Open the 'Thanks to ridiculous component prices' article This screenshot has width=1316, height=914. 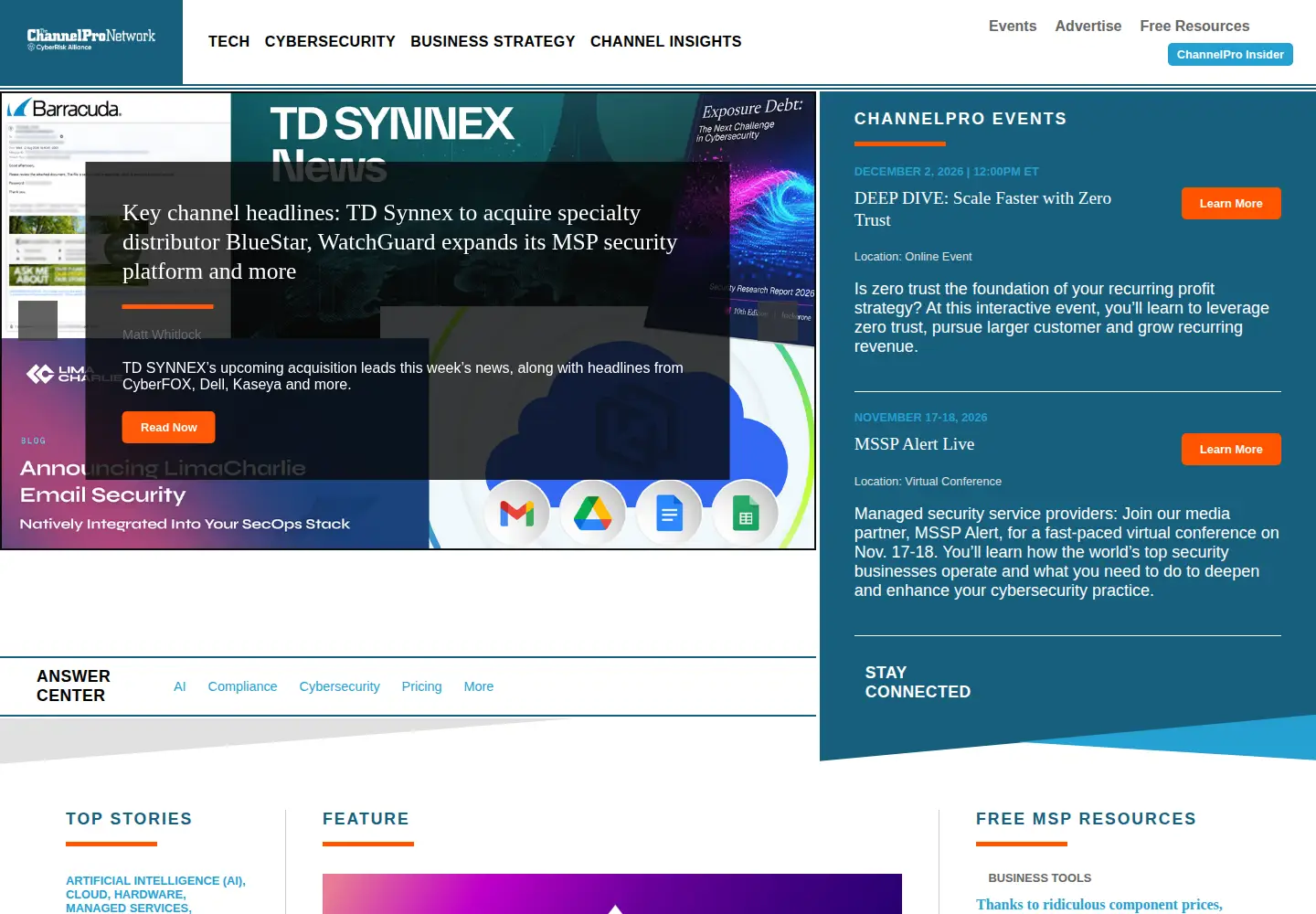click(1099, 905)
